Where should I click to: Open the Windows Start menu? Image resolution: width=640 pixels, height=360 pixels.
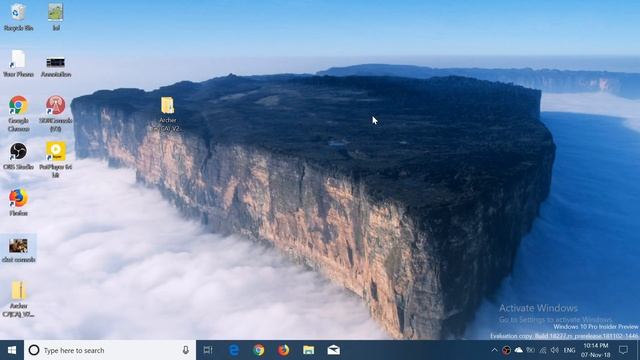pos(12,350)
